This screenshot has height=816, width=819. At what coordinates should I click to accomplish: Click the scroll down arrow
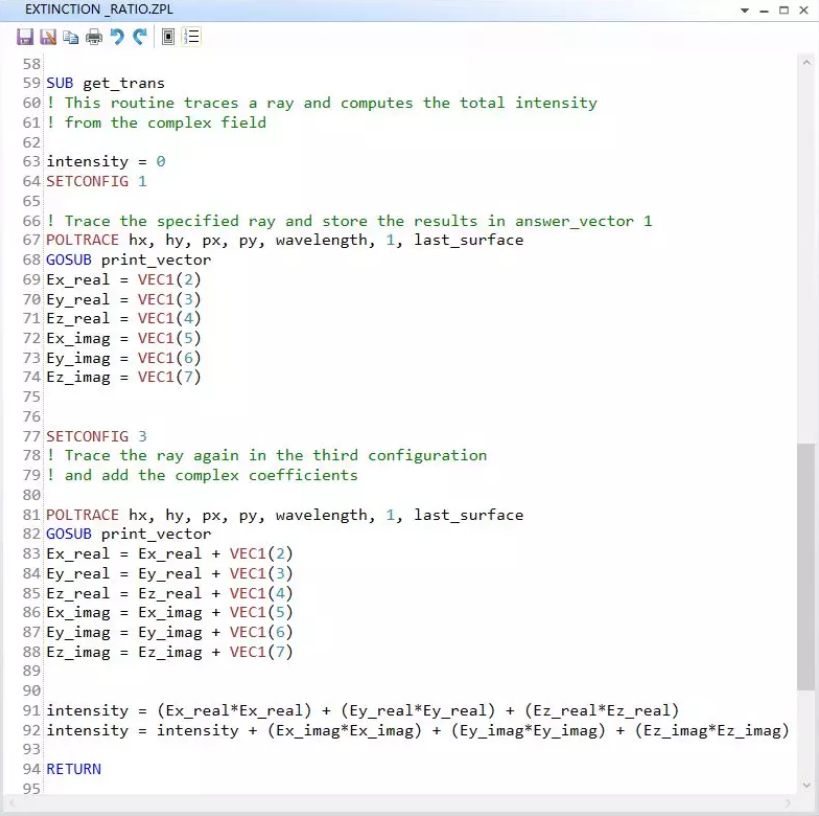point(805,785)
